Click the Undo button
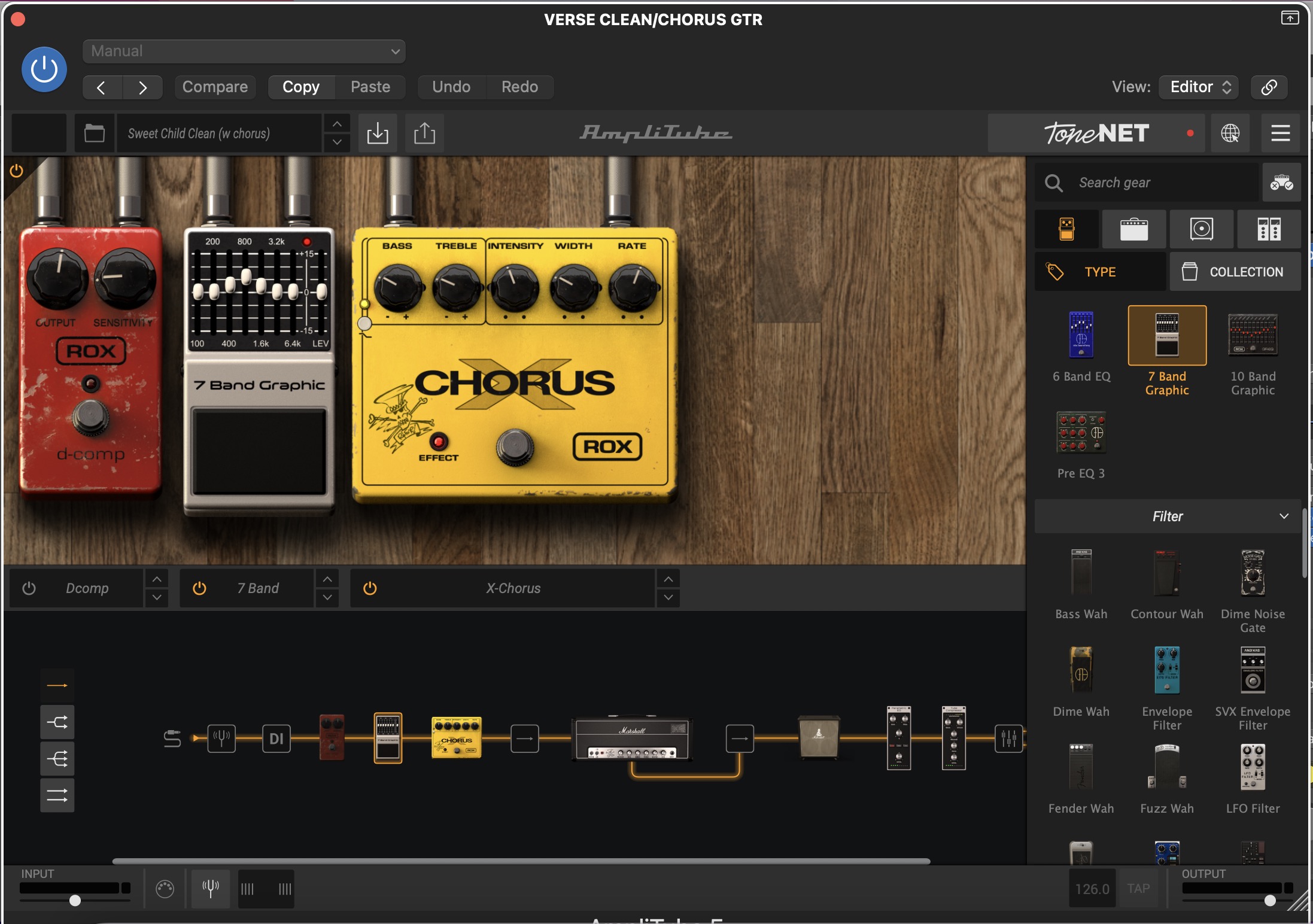This screenshot has height=924, width=1313. pyautogui.click(x=451, y=87)
